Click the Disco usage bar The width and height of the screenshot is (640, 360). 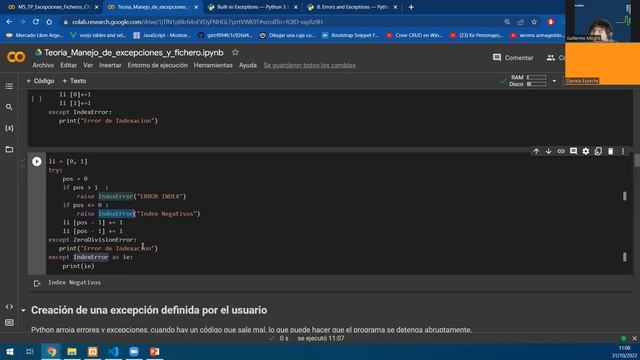536,84
